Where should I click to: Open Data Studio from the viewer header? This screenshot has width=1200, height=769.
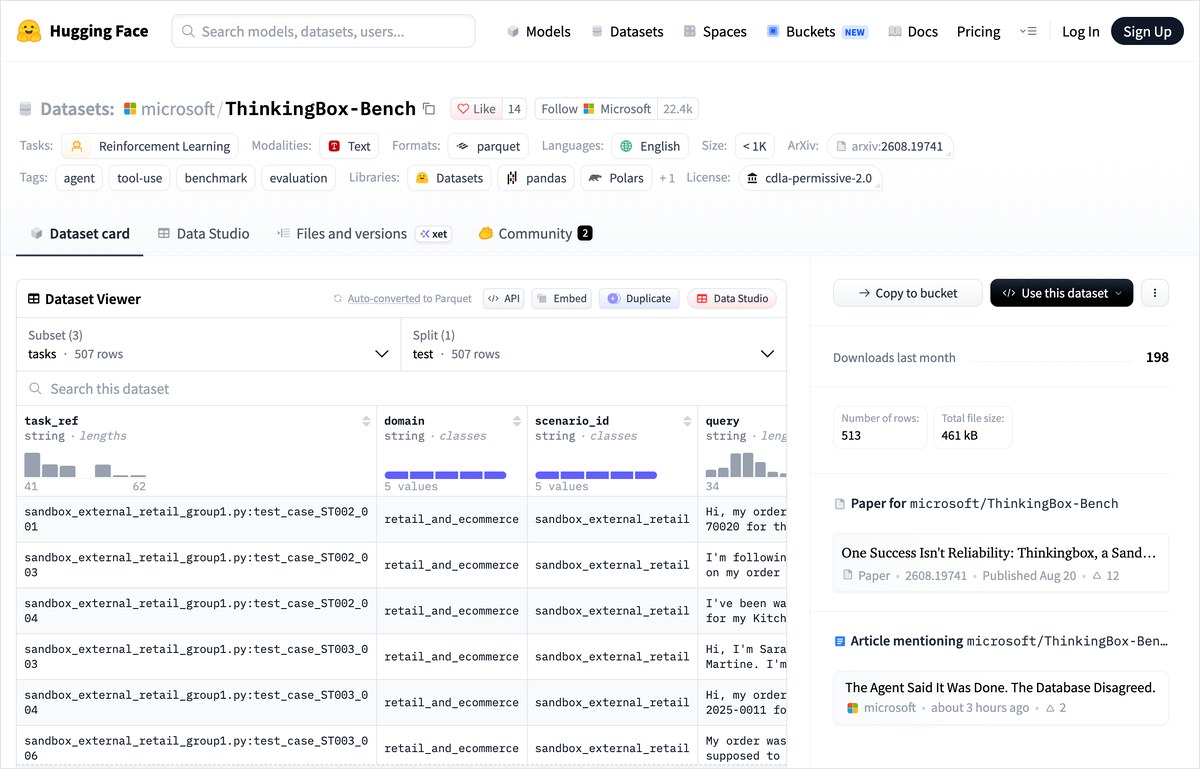[732, 298]
